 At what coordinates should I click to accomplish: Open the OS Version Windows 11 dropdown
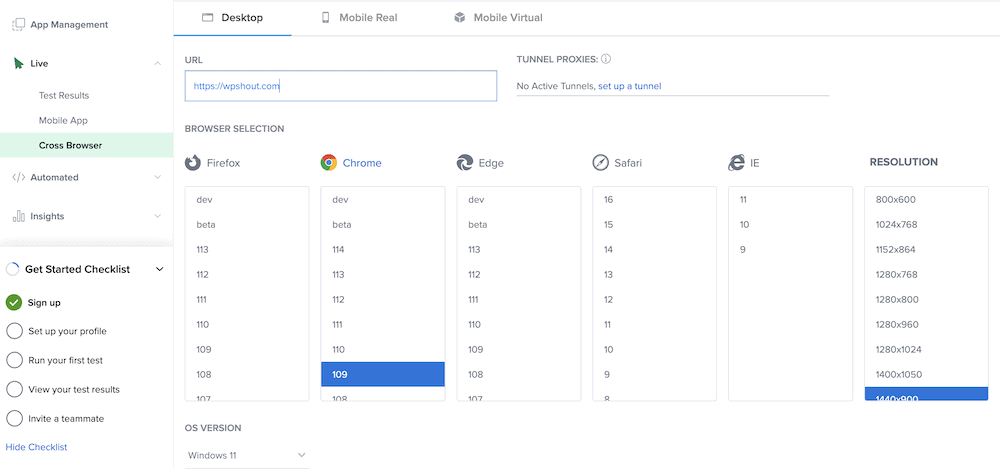click(247, 456)
